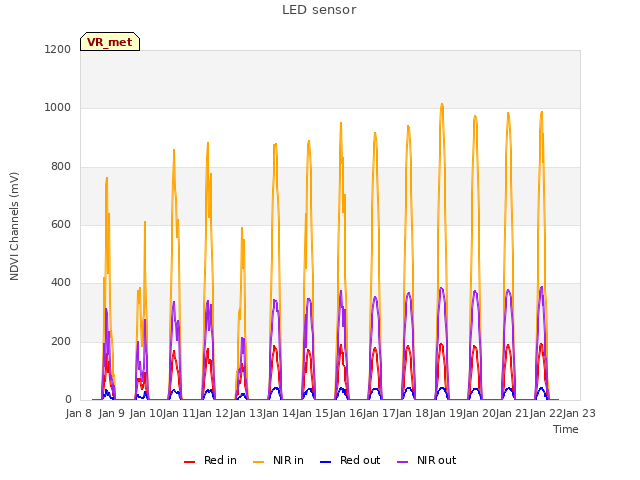Click the LED sensor chart title
The image size is (640, 480).
pyautogui.click(x=319, y=10)
